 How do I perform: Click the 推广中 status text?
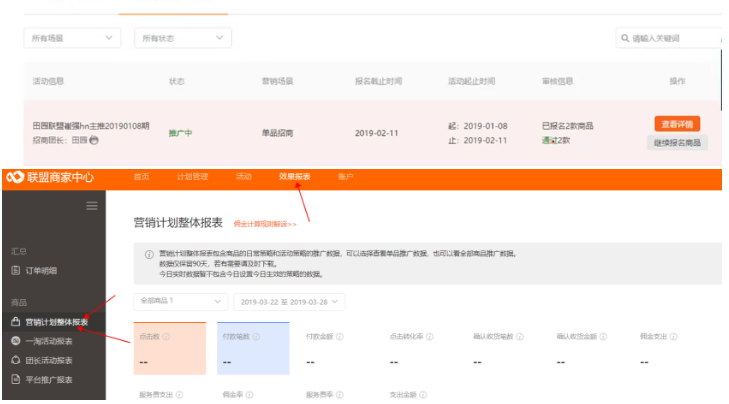(180, 133)
